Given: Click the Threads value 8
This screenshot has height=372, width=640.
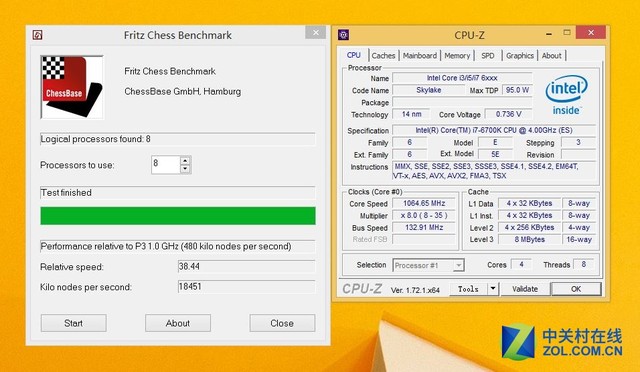Looking at the screenshot, I should pos(584,265).
